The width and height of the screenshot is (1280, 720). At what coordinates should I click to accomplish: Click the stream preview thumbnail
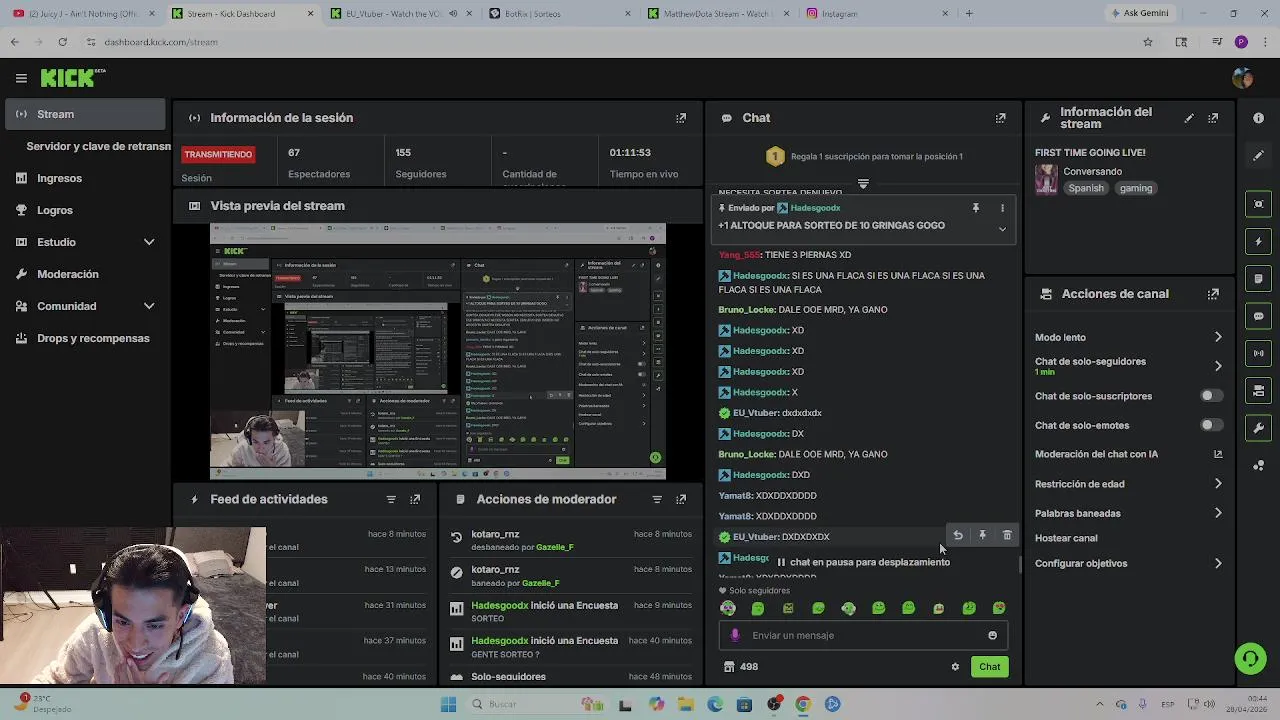pos(438,352)
